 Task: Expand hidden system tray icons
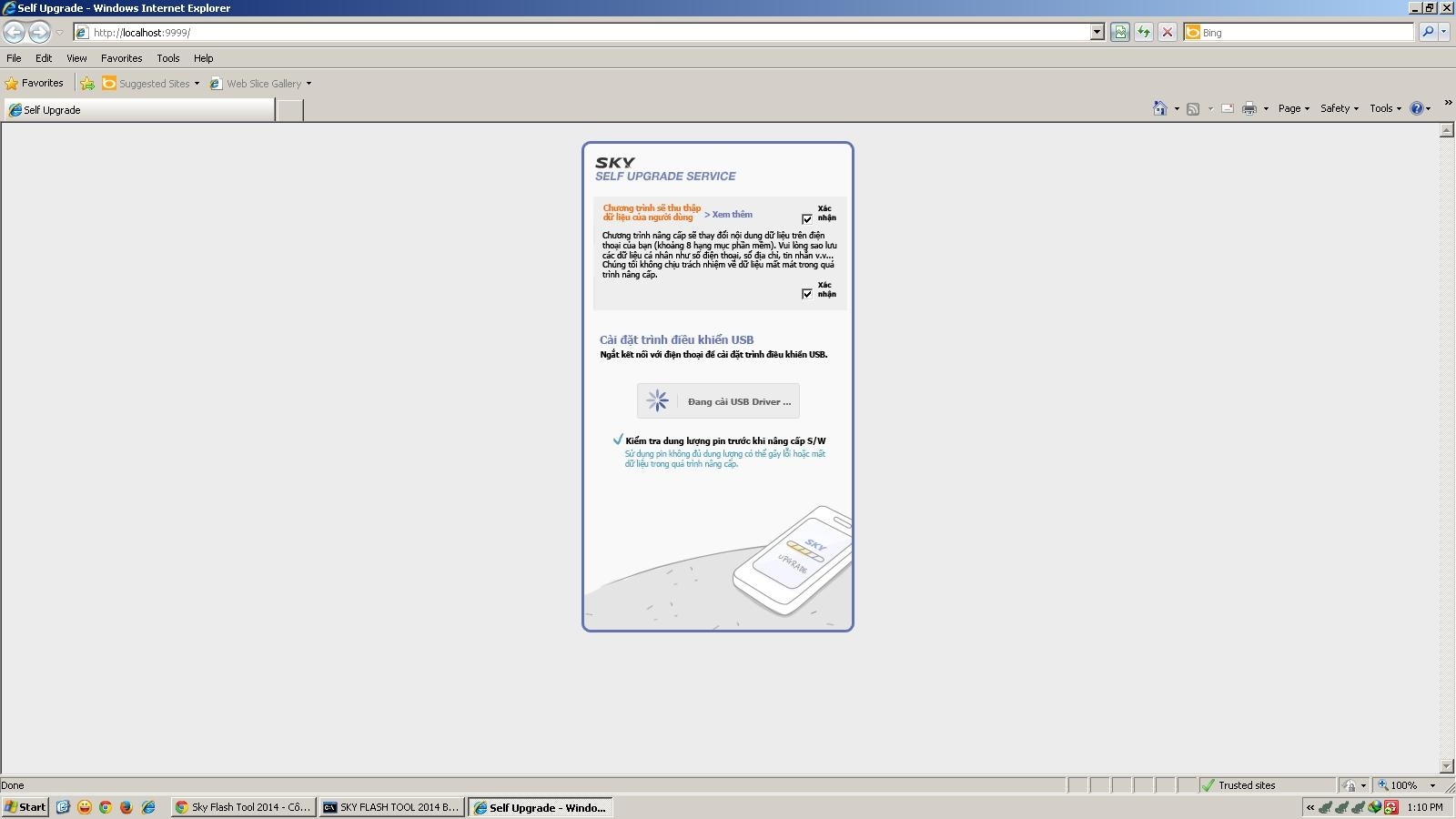[x=1310, y=807]
